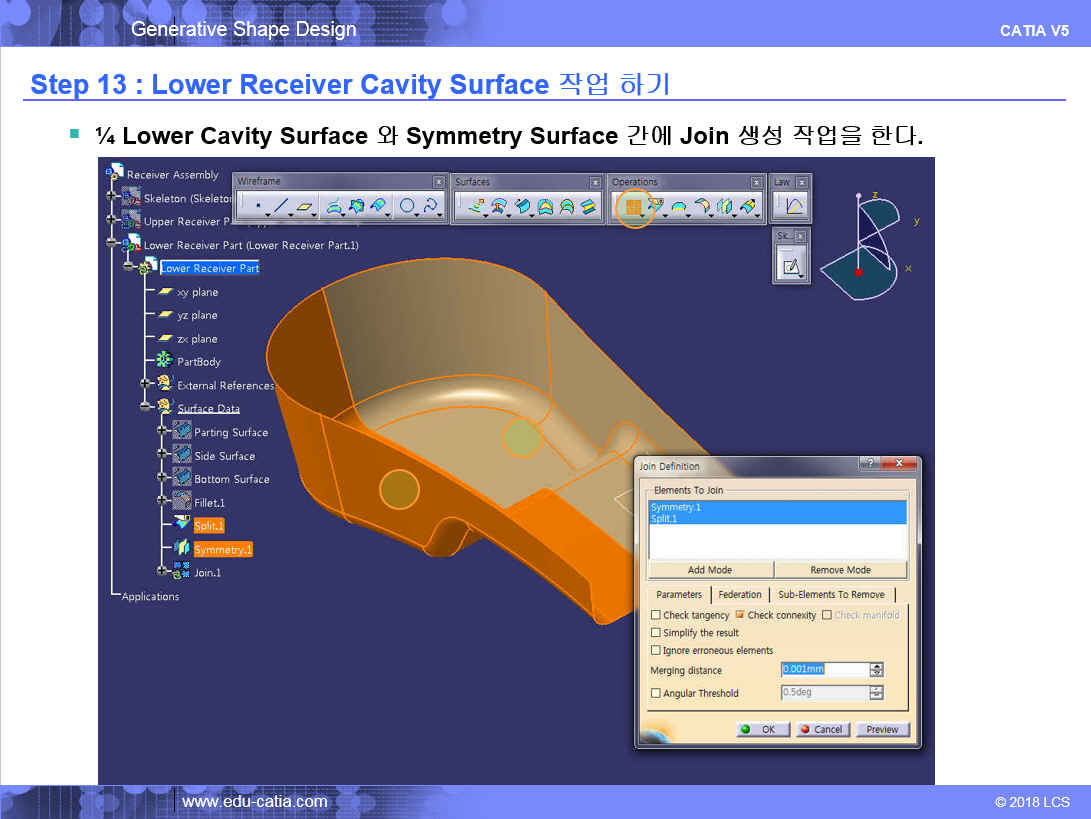This screenshot has height=819, width=1091.
Task: Click the Extrude surface tool icon
Action: click(x=471, y=207)
